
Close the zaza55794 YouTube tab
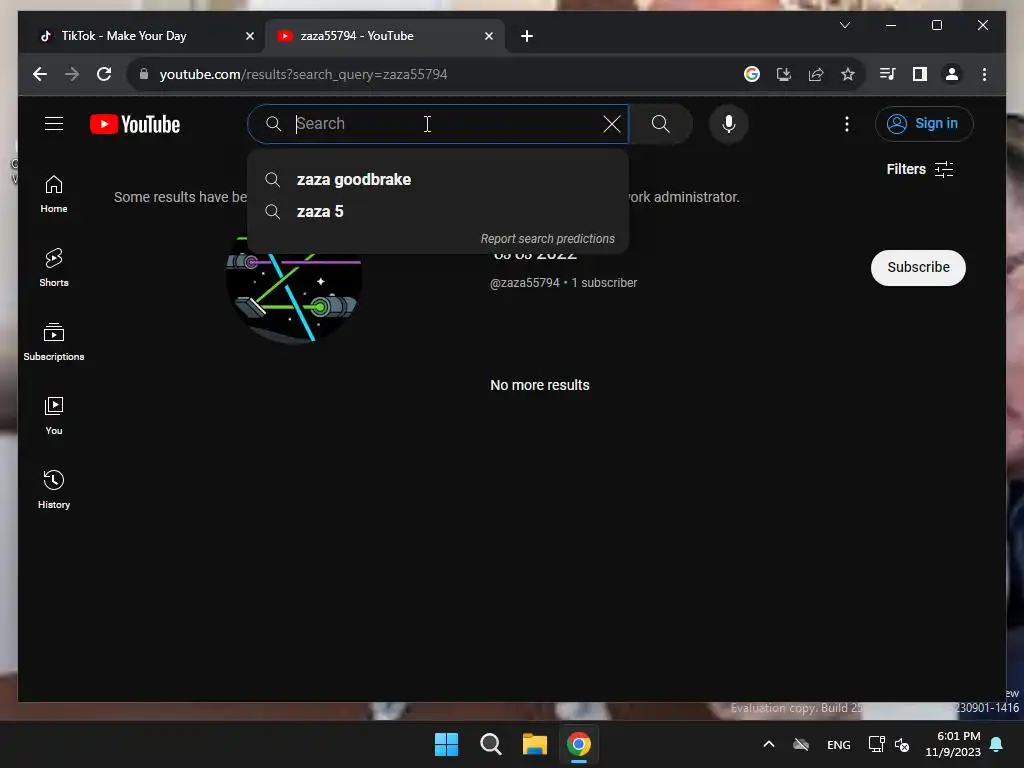coord(488,36)
